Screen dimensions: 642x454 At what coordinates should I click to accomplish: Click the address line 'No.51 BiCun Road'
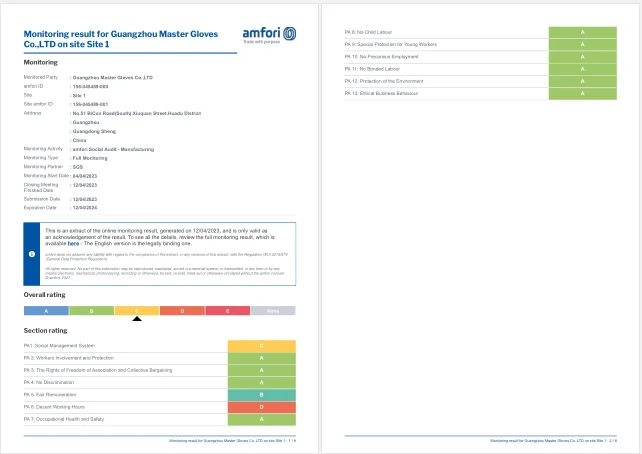click(x=137, y=113)
